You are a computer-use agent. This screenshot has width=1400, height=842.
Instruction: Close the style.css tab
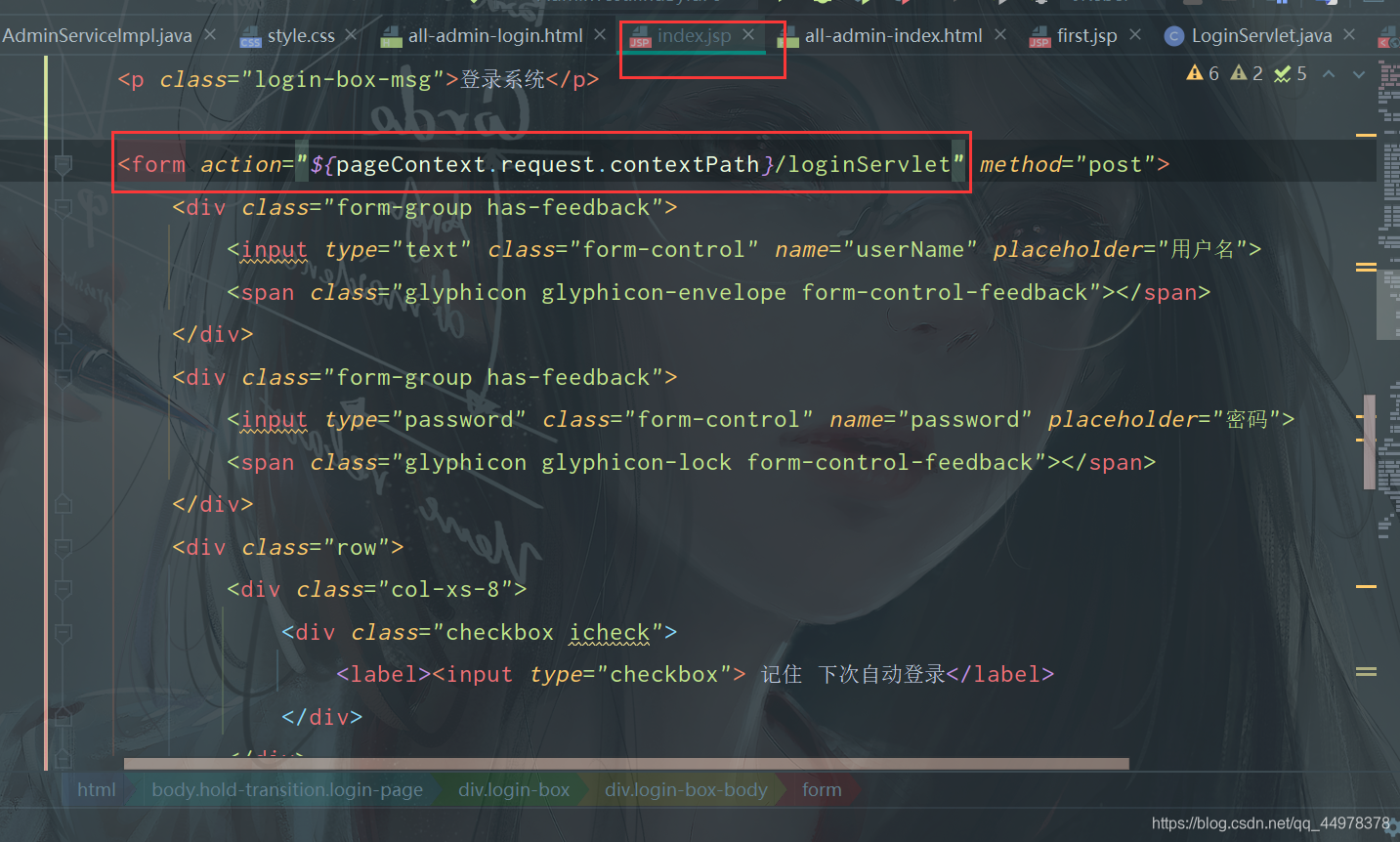[x=352, y=35]
